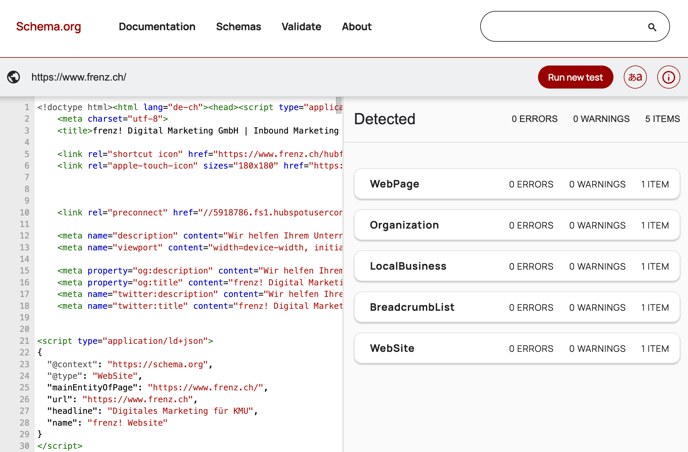Click code line 21 script tag
Image resolution: width=688 pixels, height=452 pixels.
[x=125, y=341]
